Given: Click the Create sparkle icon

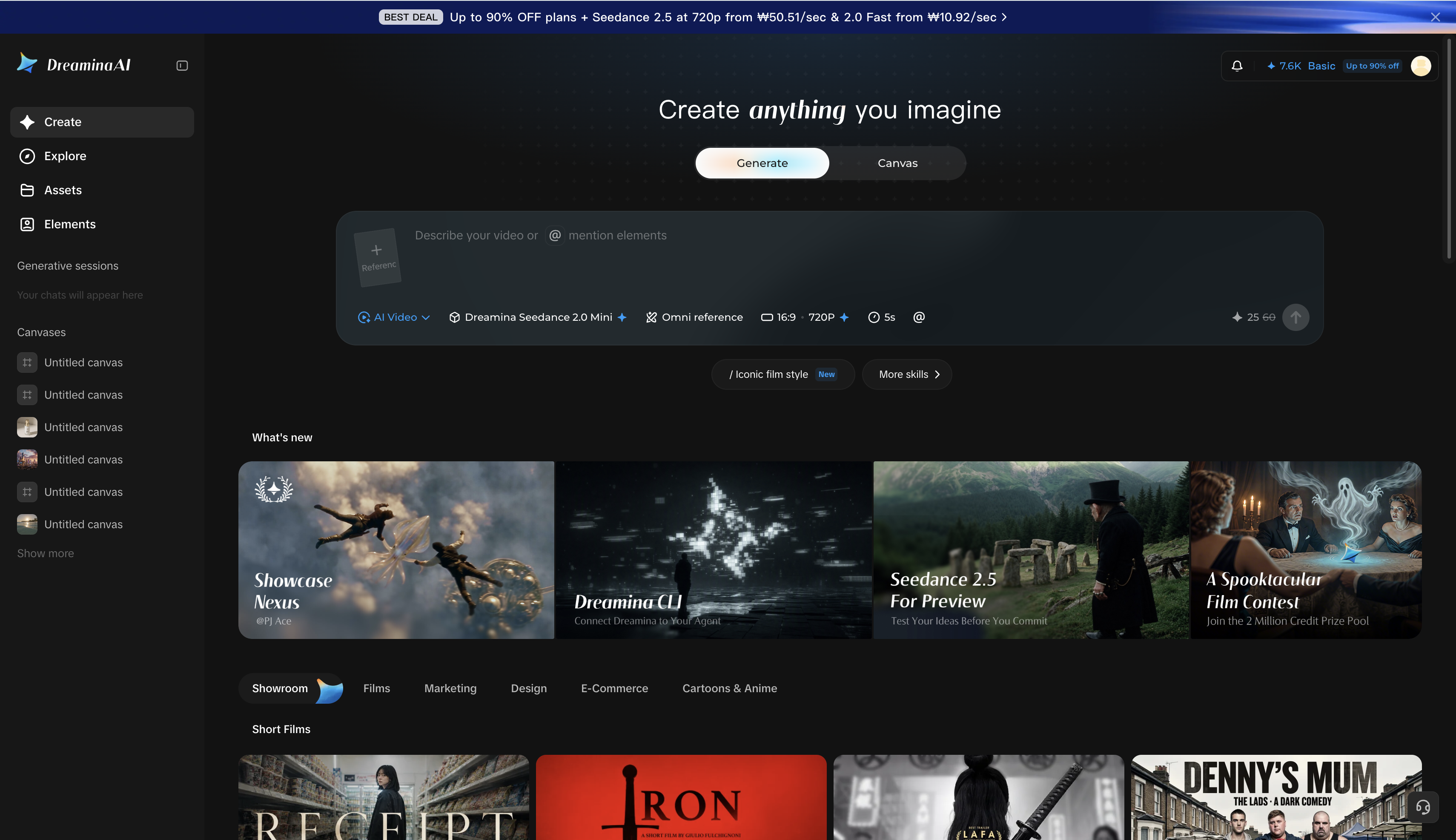Looking at the screenshot, I should click(x=27, y=122).
